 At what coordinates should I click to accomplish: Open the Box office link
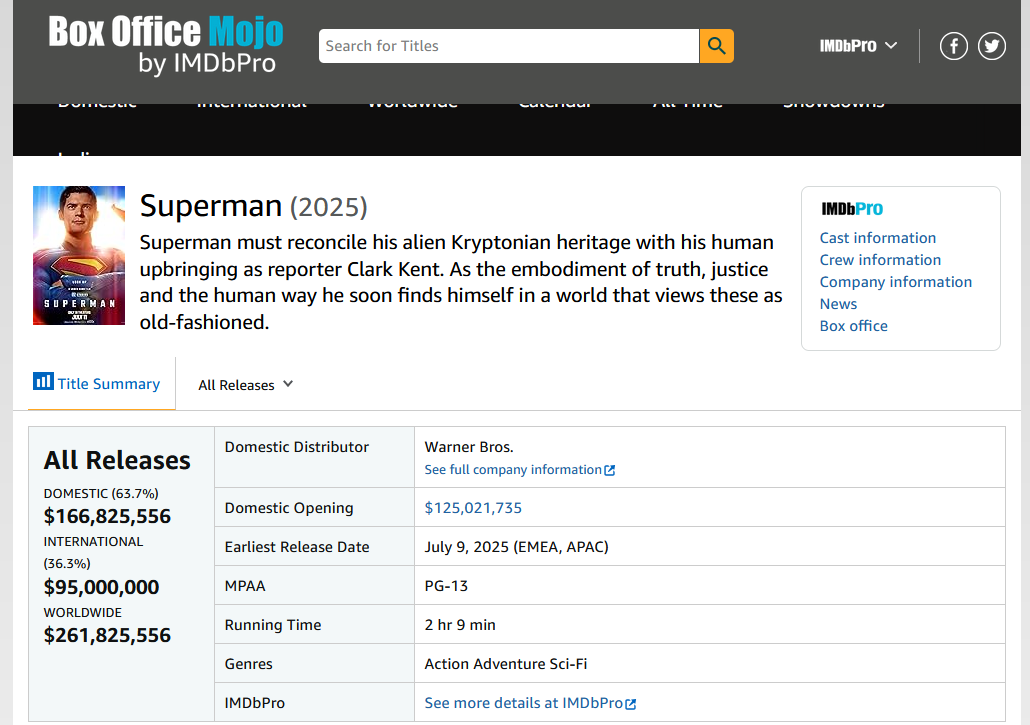[x=853, y=326]
